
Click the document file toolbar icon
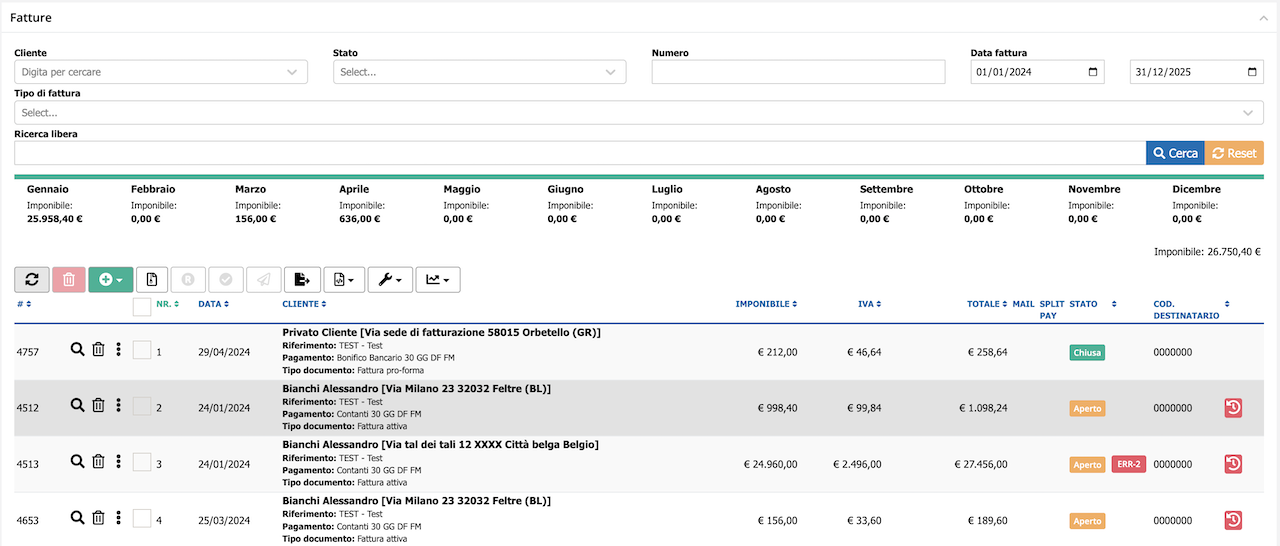tap(152, 280)
